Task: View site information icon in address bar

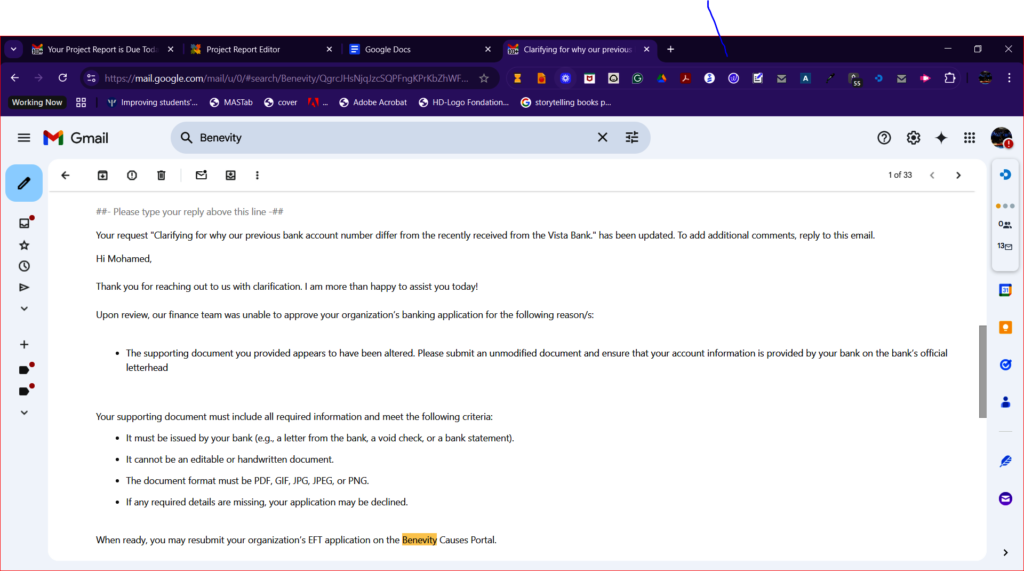Action: click(x=91, y=78)
